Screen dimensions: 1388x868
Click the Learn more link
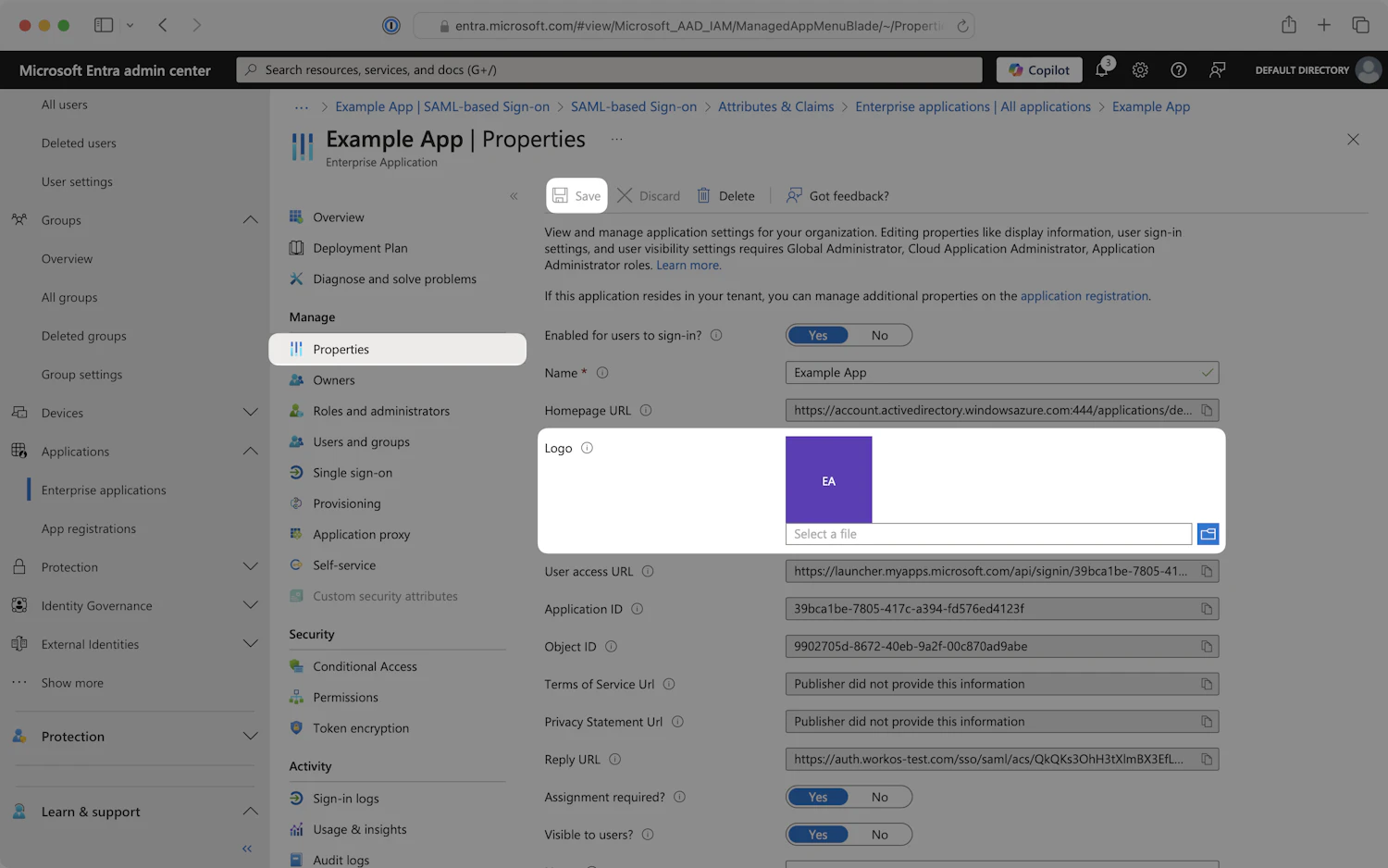[x=688, y=266]
